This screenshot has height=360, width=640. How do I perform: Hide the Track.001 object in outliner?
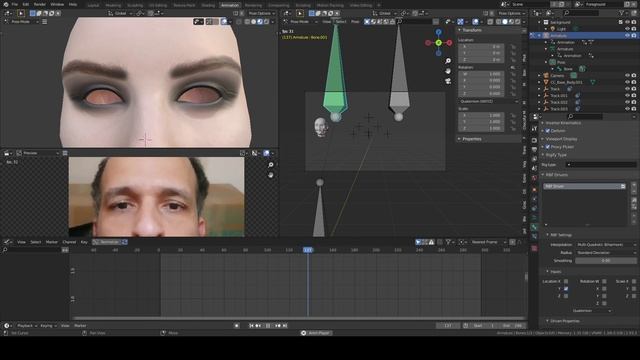point(627,96)
